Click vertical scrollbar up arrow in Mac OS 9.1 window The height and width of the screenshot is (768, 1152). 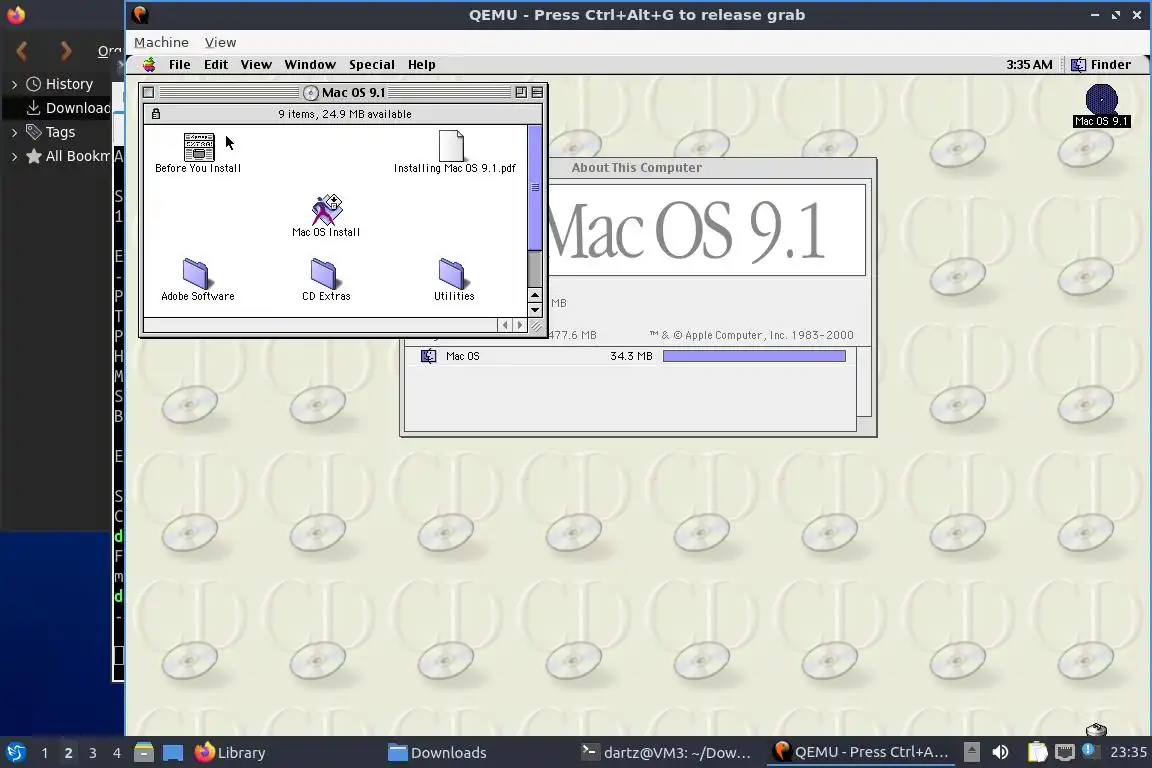(x=535, y=295)
